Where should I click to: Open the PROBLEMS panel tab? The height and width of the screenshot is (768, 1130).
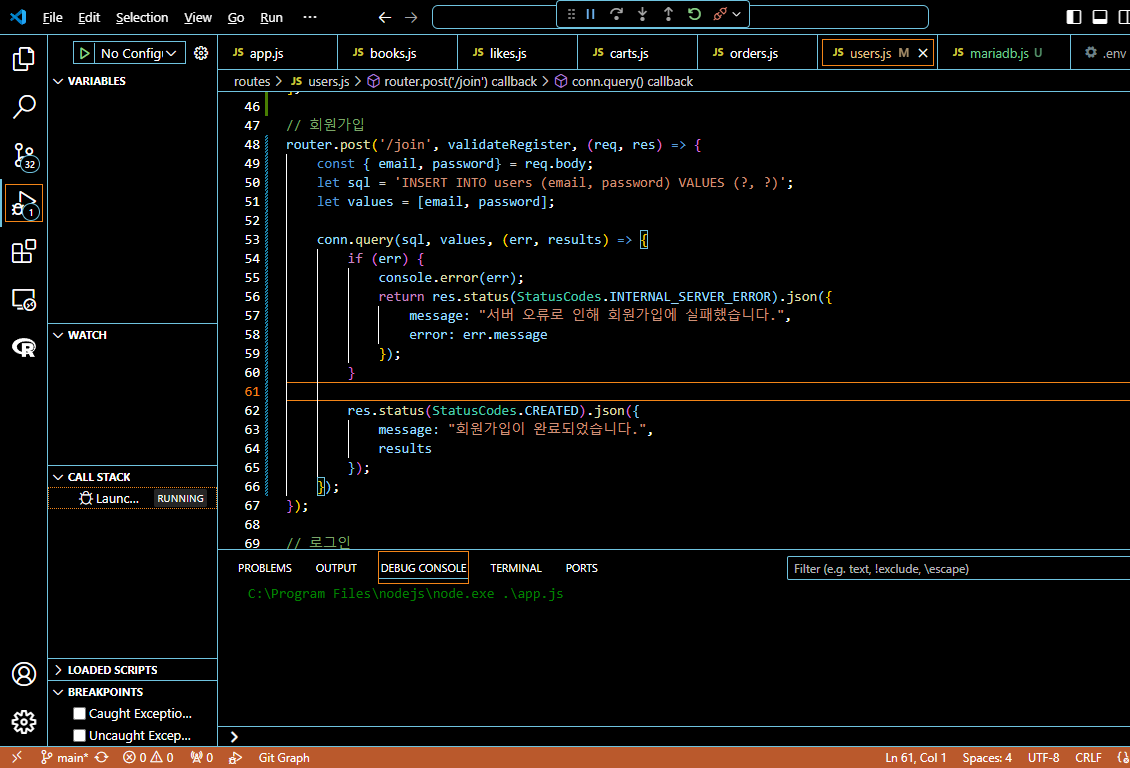(264, 568)
